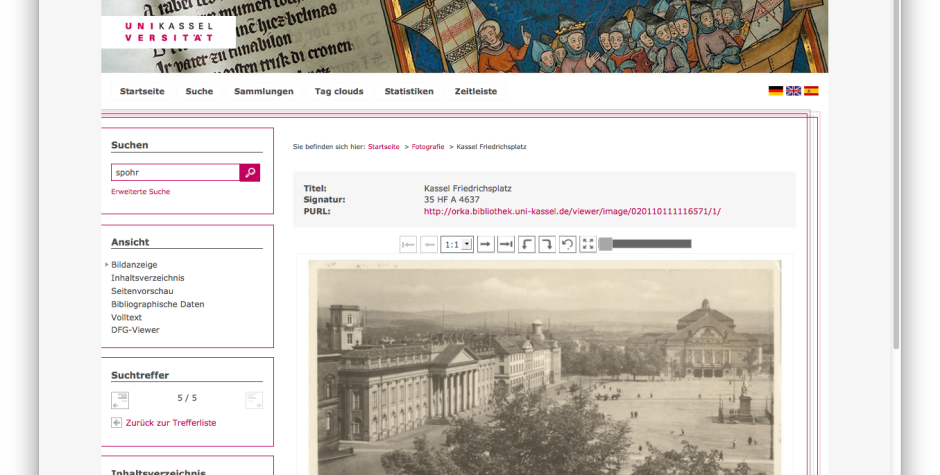The width and height of the screenshot is (940, 475).
Task: Go to next search hit icon
Action: [x=254, y=400]
